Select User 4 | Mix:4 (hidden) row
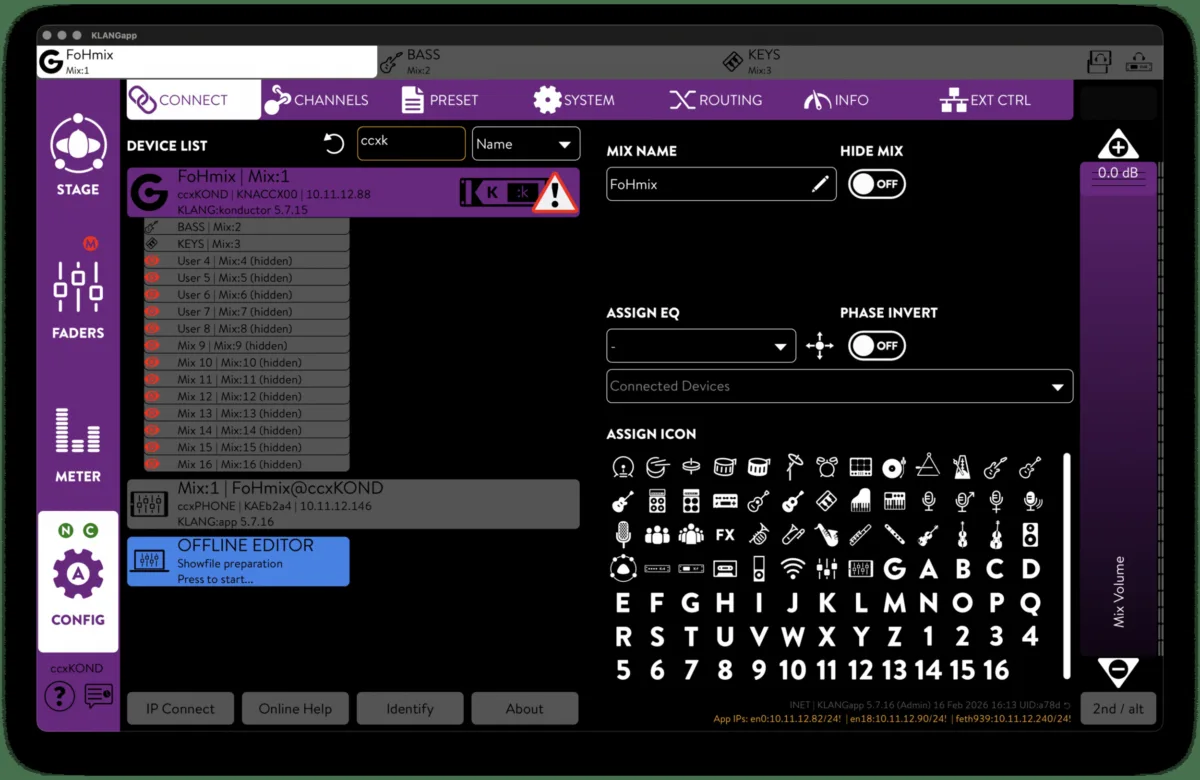 click(x=246, y=261)
